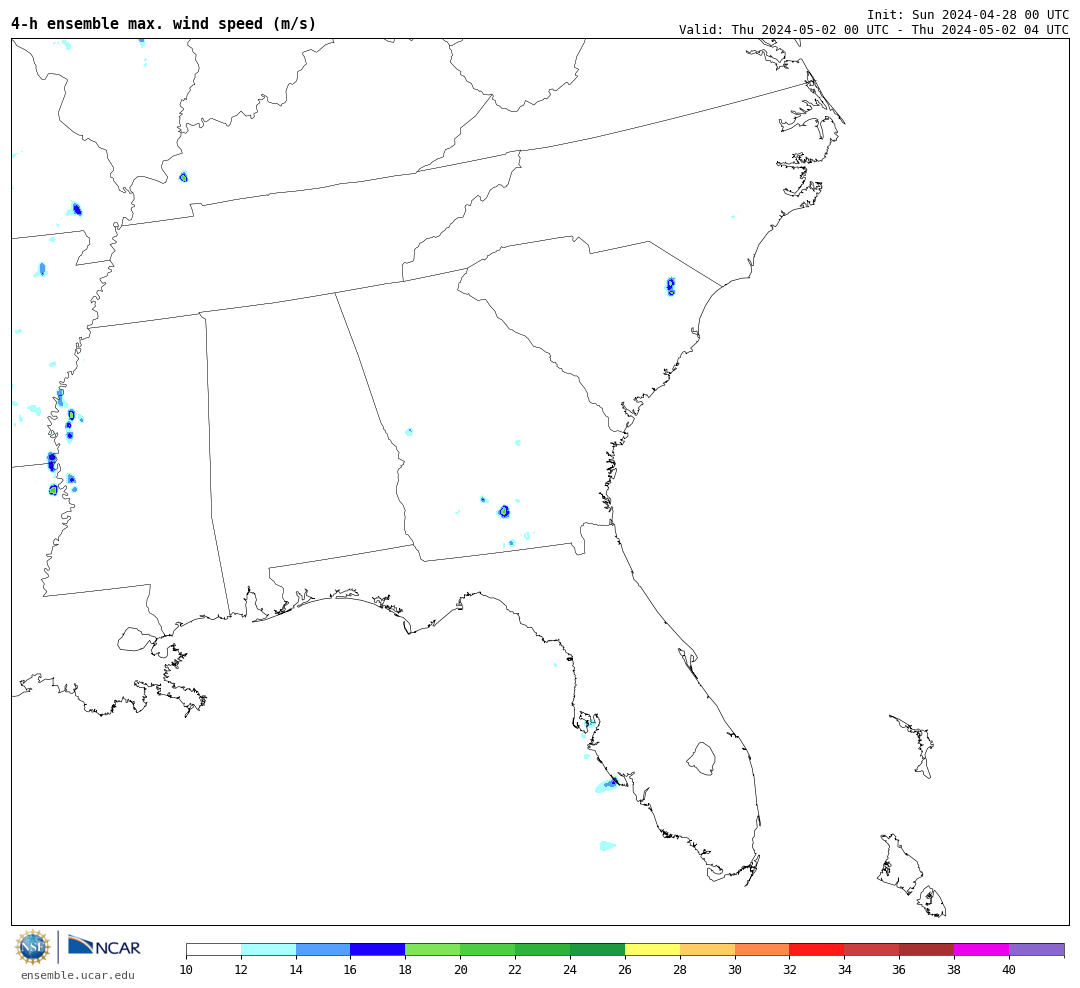Click the green-centered wind blob in southern Georgia
Image resolution: width=1080 pixels, height=988 pixels.
point(504,511)
